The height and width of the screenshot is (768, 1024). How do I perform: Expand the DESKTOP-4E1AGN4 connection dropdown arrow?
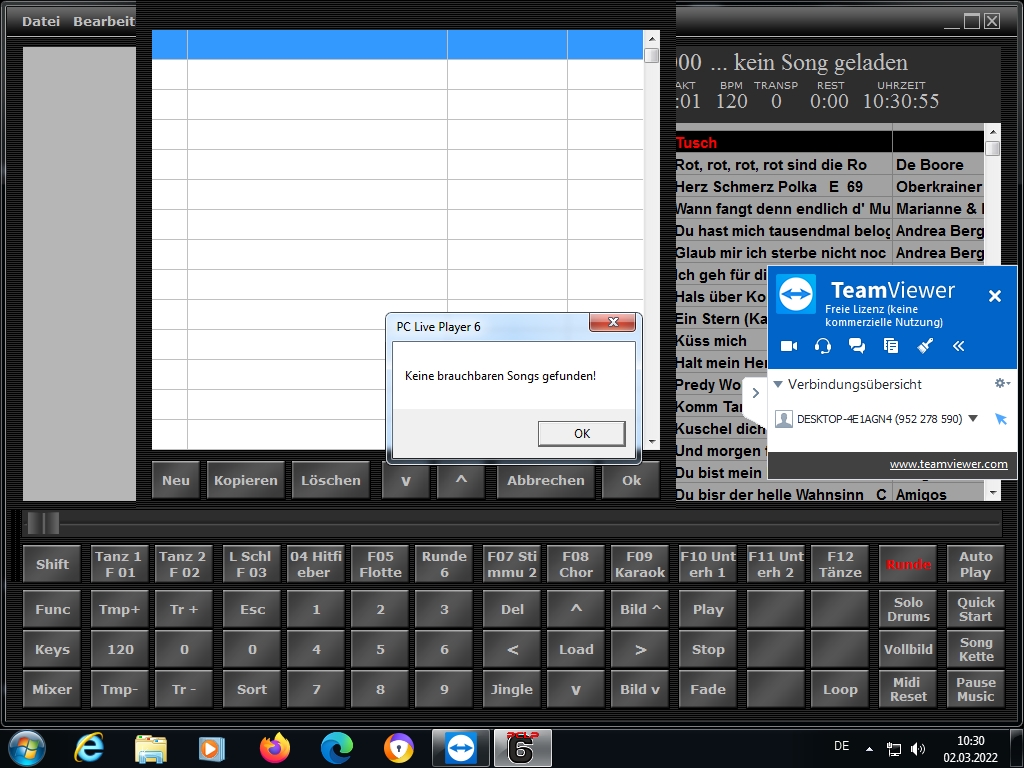973,419
